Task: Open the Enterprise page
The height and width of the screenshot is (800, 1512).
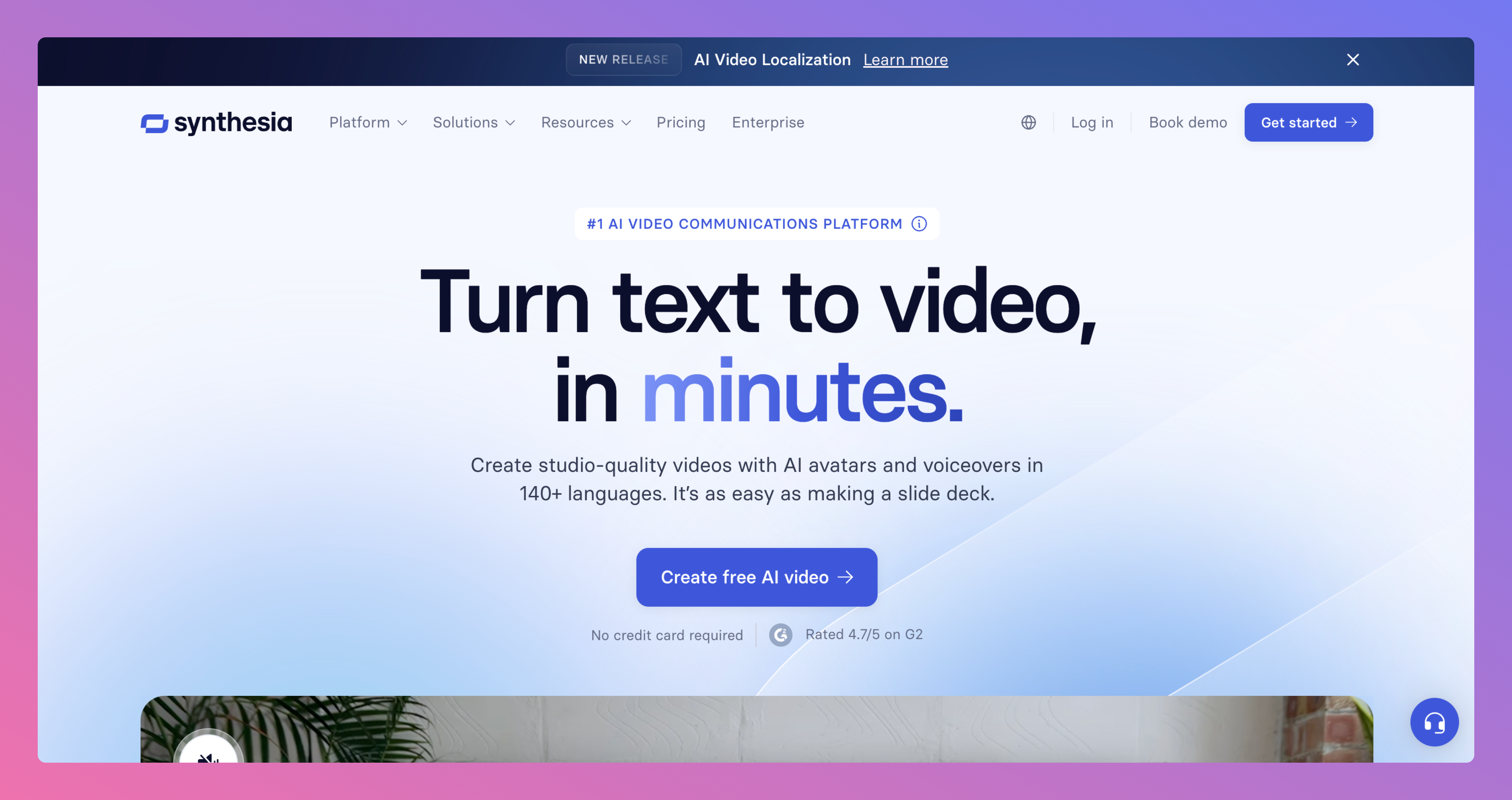Action: point(768,123)
